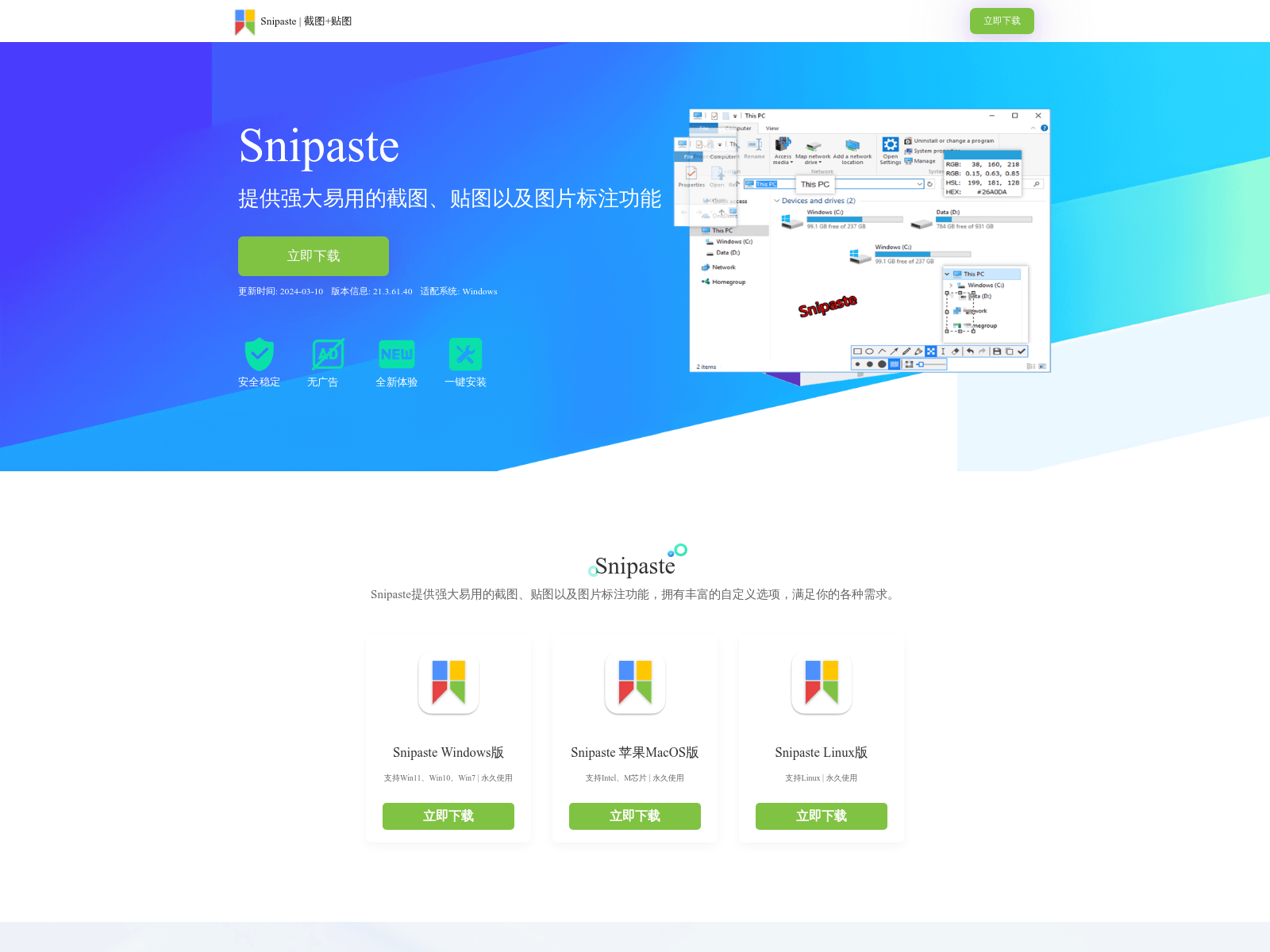Open the Snipaste product screenshot image

[x=862, y=247]
